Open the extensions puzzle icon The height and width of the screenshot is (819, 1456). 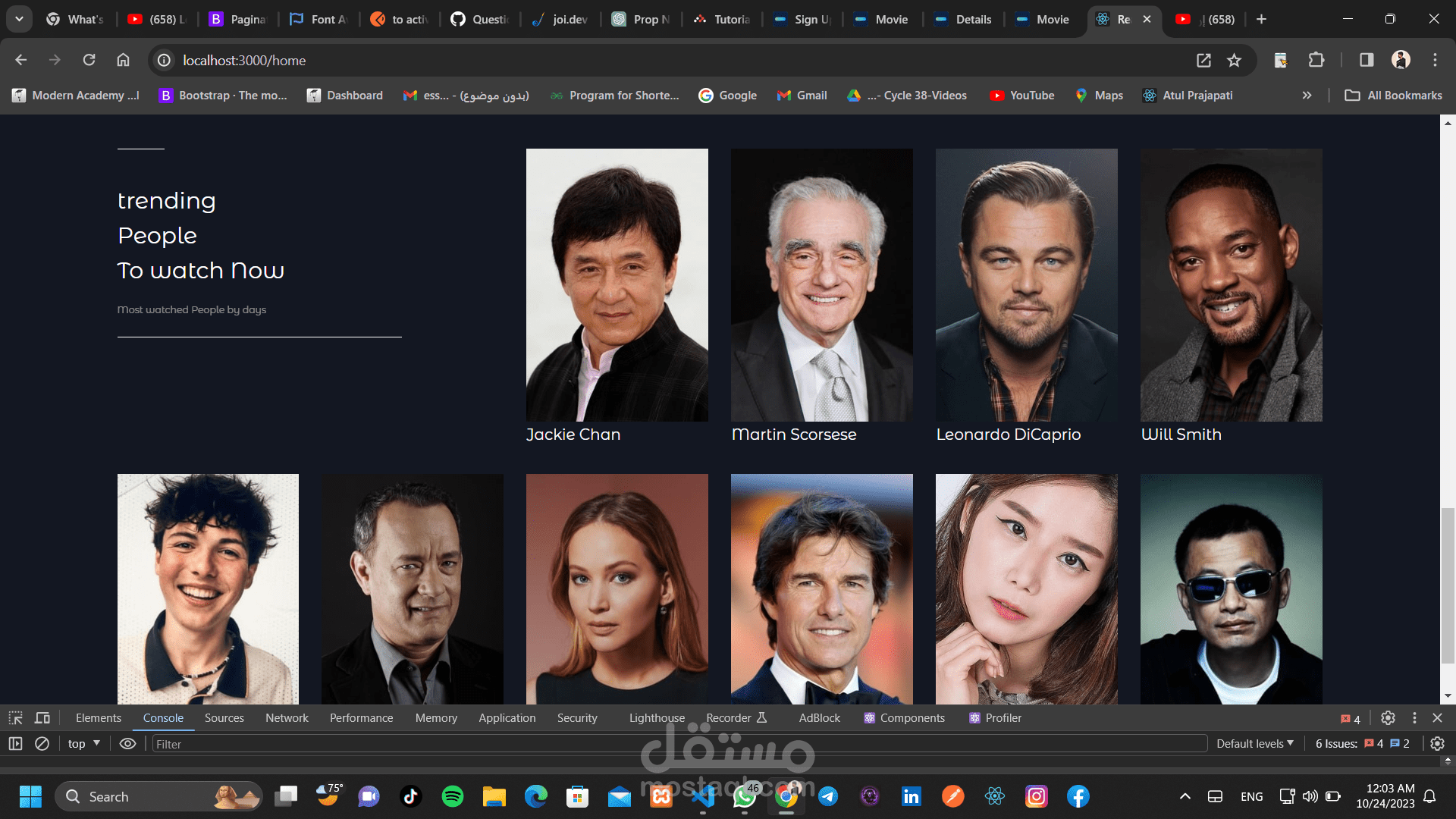click(1316, 60)
